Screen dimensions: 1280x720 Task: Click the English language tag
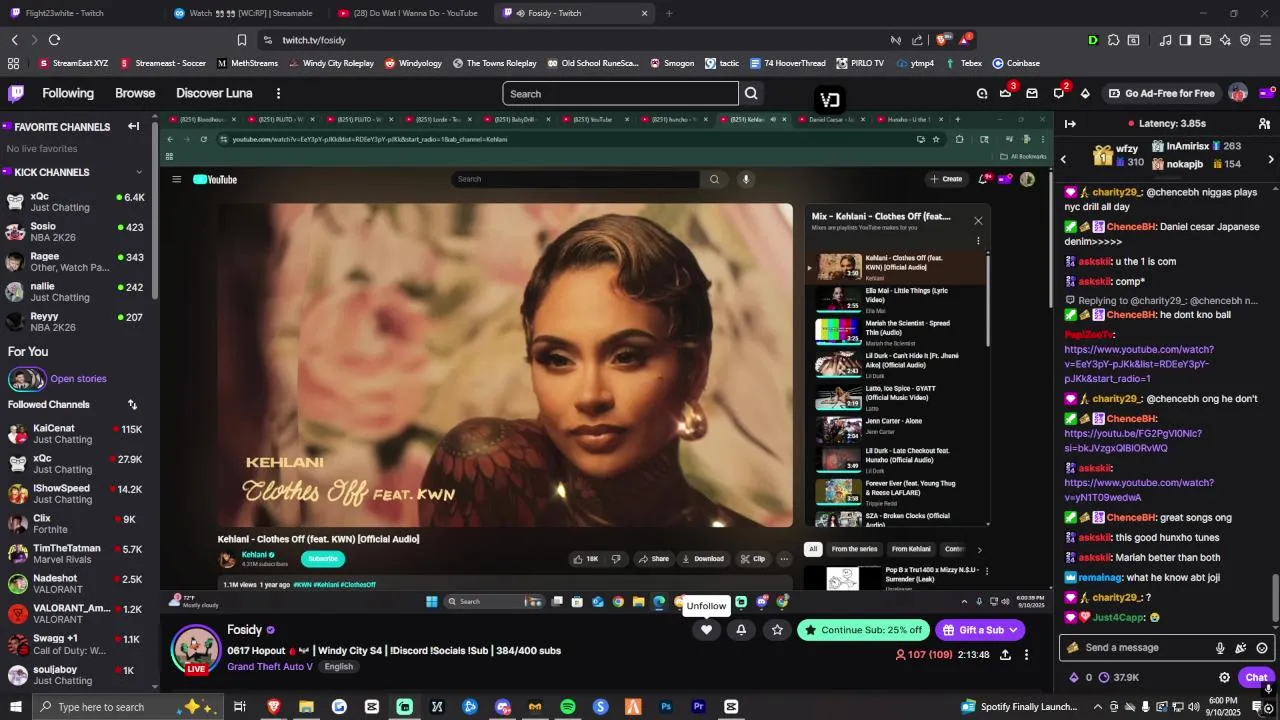coord(338,667)
